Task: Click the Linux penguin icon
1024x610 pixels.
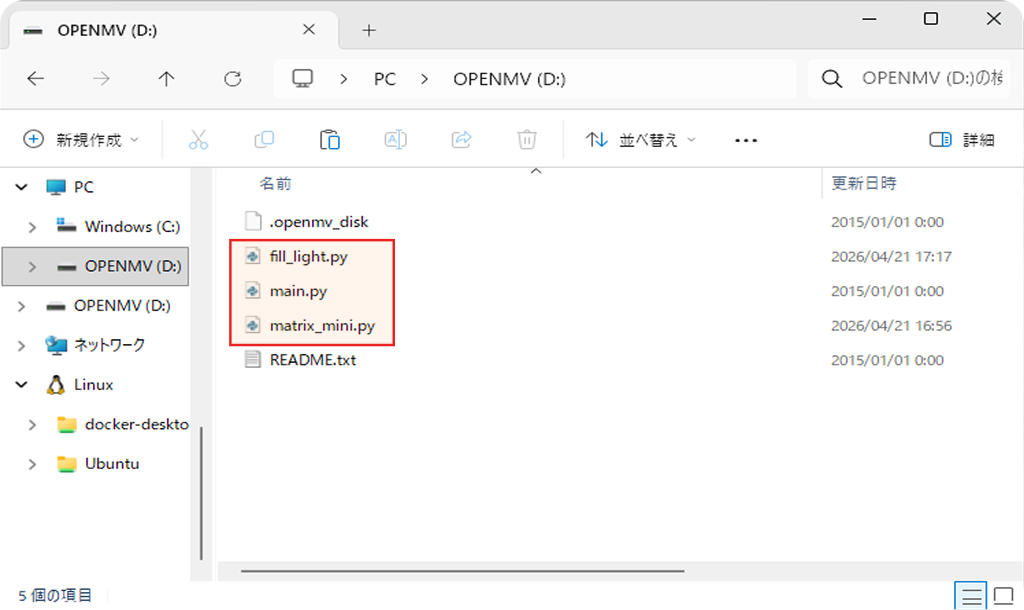Action: click(56, 385)
